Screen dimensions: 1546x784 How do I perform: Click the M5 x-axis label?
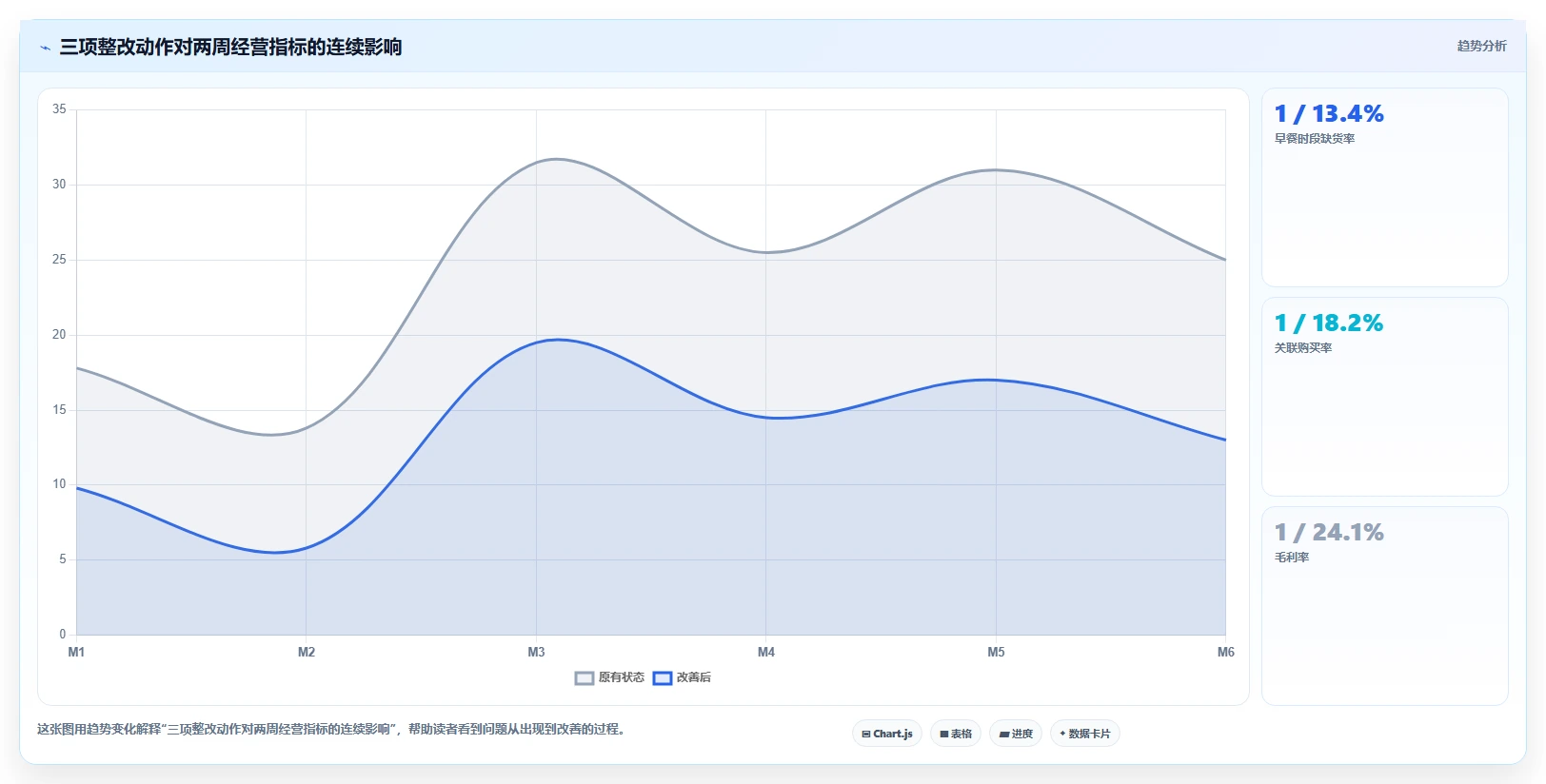[996, 652]
